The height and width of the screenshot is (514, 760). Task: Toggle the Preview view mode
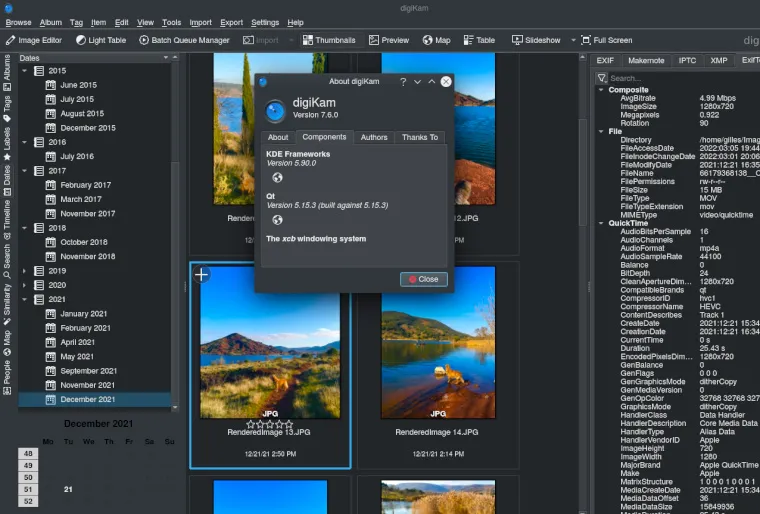(x=389, y=40)
